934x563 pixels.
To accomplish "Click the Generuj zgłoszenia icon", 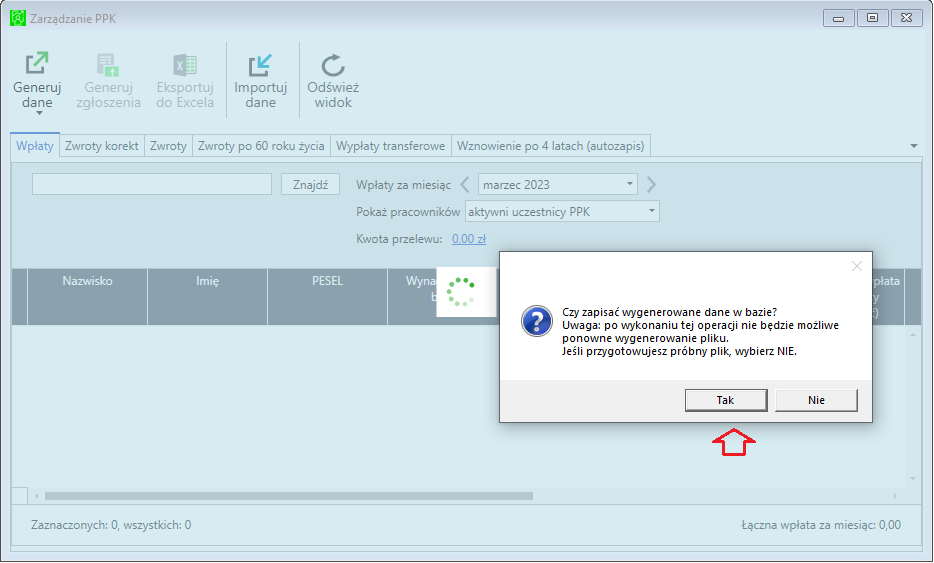I will click(108, 64).
